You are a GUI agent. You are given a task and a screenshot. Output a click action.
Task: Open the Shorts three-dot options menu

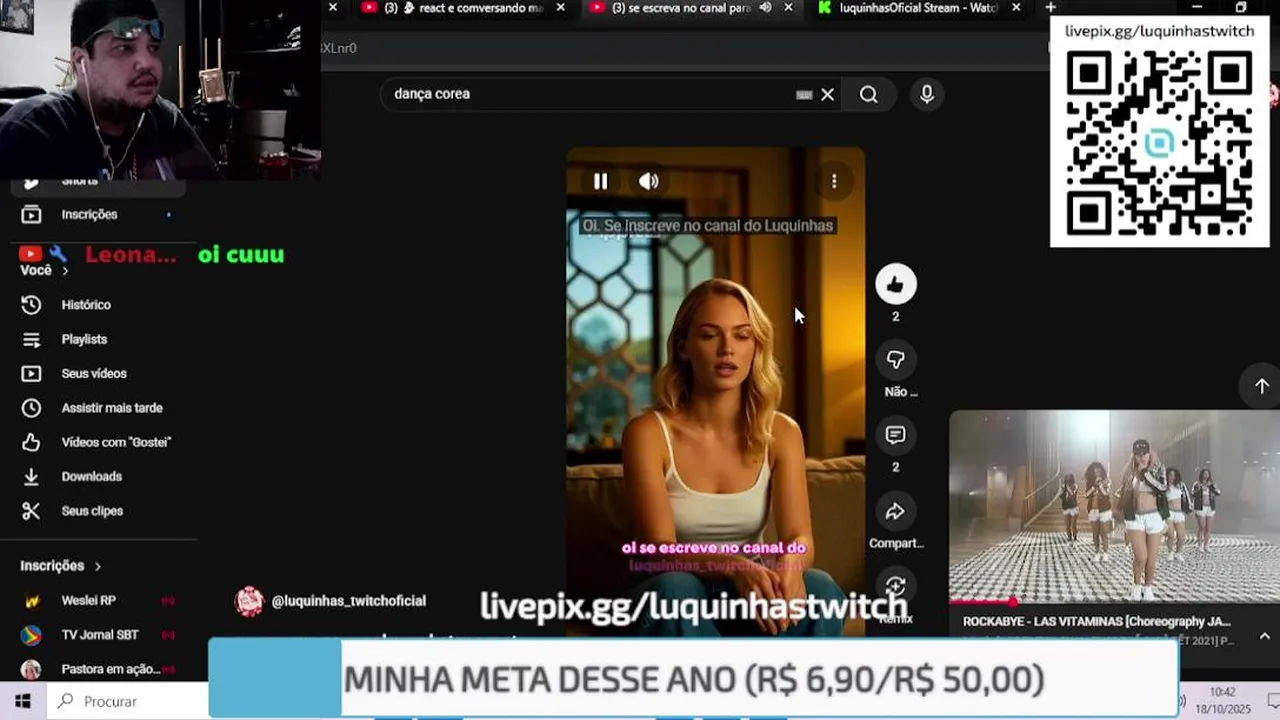[x=834, y=181]
